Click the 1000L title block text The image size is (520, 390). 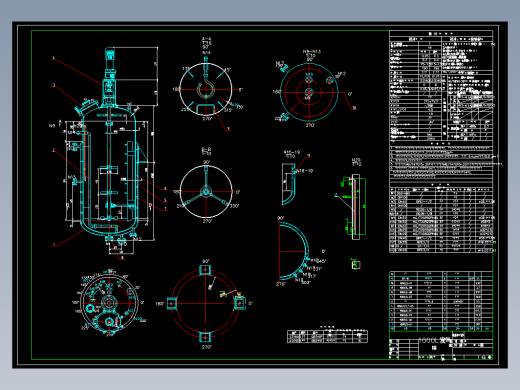point(433,340)
